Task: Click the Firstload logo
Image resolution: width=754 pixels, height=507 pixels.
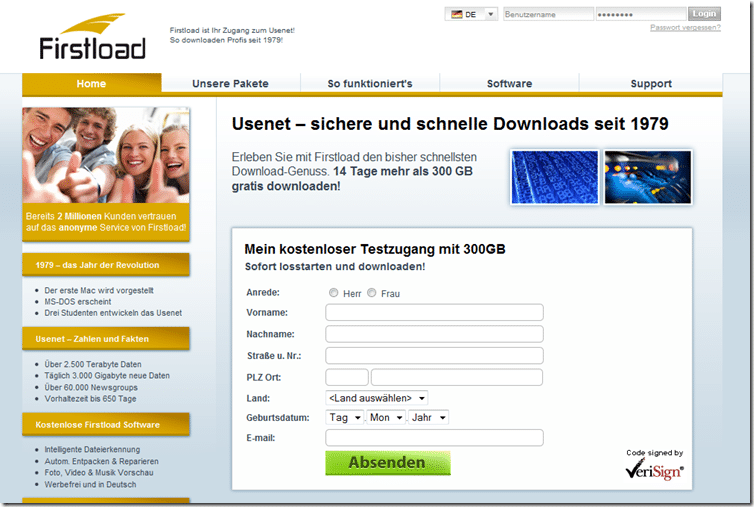Action: [92, 37]
